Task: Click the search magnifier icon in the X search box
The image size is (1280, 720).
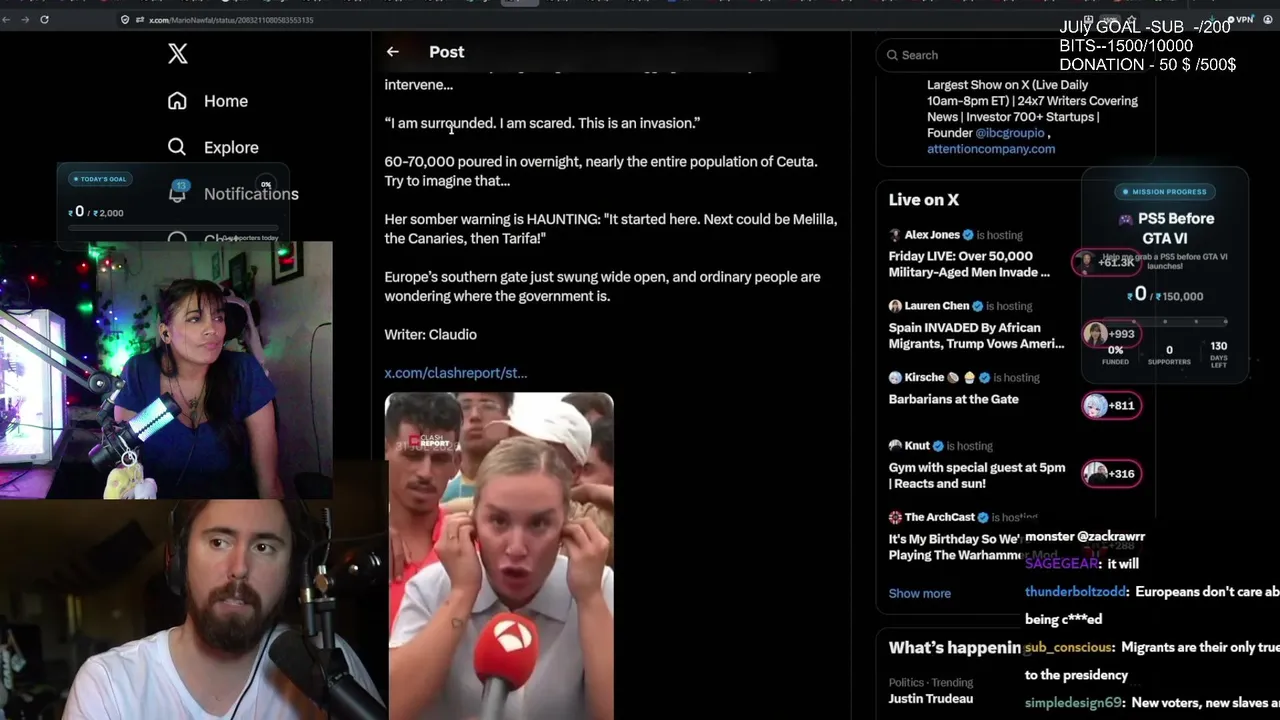Action: (x=893, y=55)
